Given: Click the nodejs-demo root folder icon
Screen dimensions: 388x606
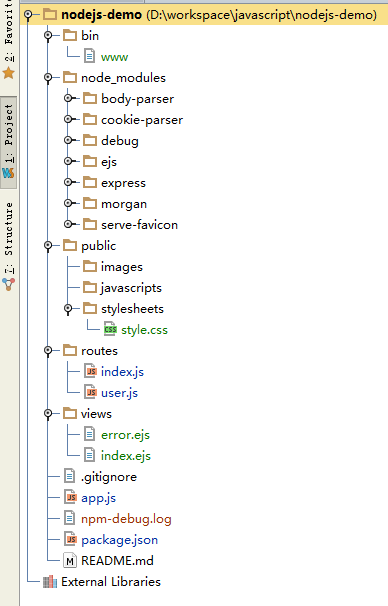Looking at the screenshot, I should click(x=49, y=15).
